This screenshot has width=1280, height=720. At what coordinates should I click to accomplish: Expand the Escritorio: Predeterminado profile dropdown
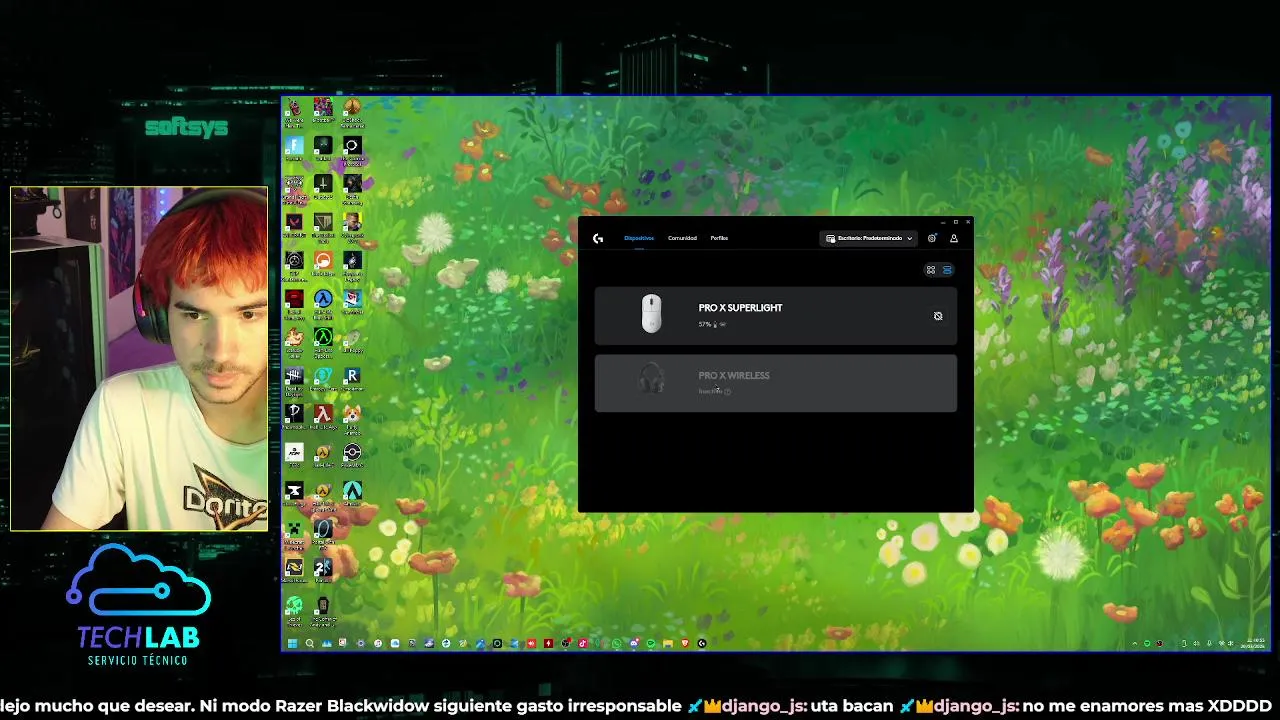tap(869, 238)
